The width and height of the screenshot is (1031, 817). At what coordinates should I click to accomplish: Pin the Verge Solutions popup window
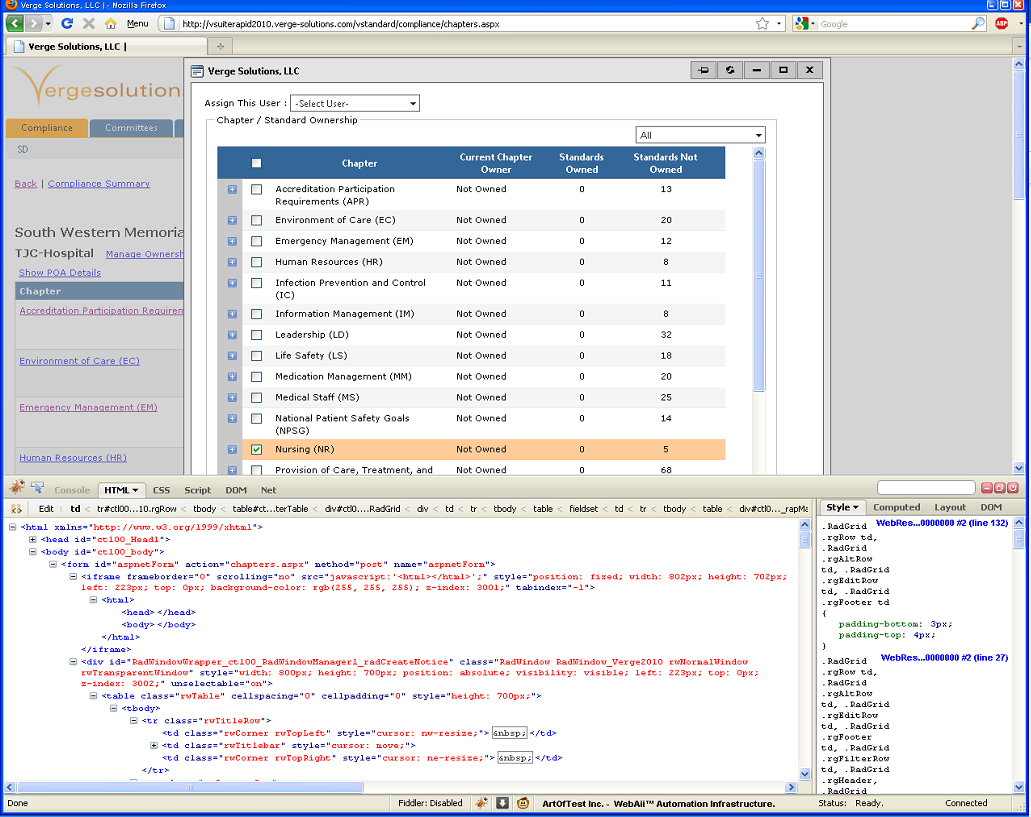[x=704, y=70]
